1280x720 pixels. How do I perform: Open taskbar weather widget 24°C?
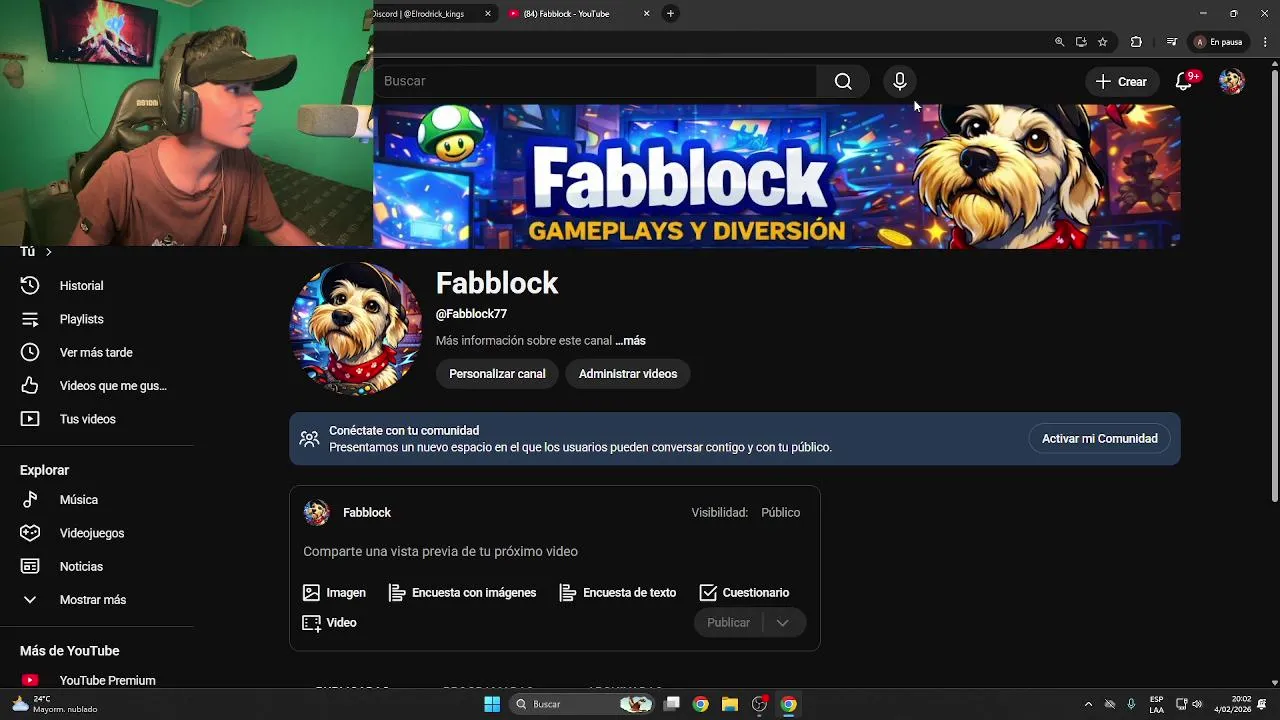point(55,704)
